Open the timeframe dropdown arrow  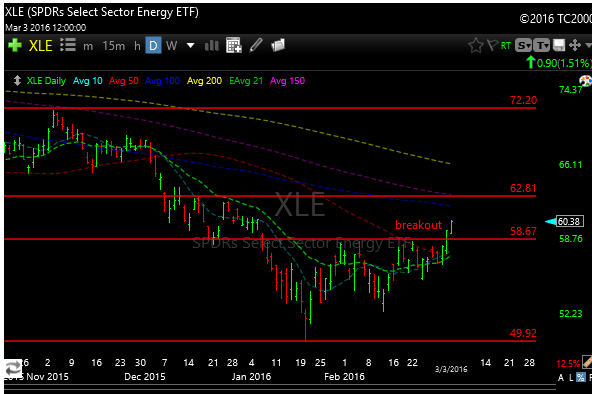coord(190,46)
